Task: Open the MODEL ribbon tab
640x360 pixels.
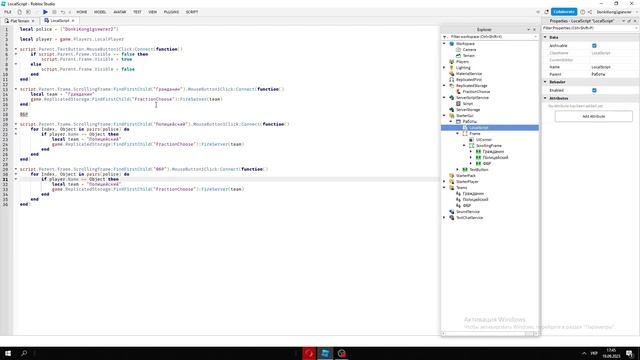Action: pos(100,12)
